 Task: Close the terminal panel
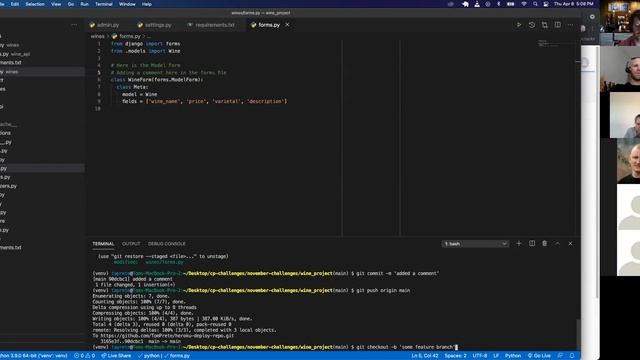click(570, 244)
